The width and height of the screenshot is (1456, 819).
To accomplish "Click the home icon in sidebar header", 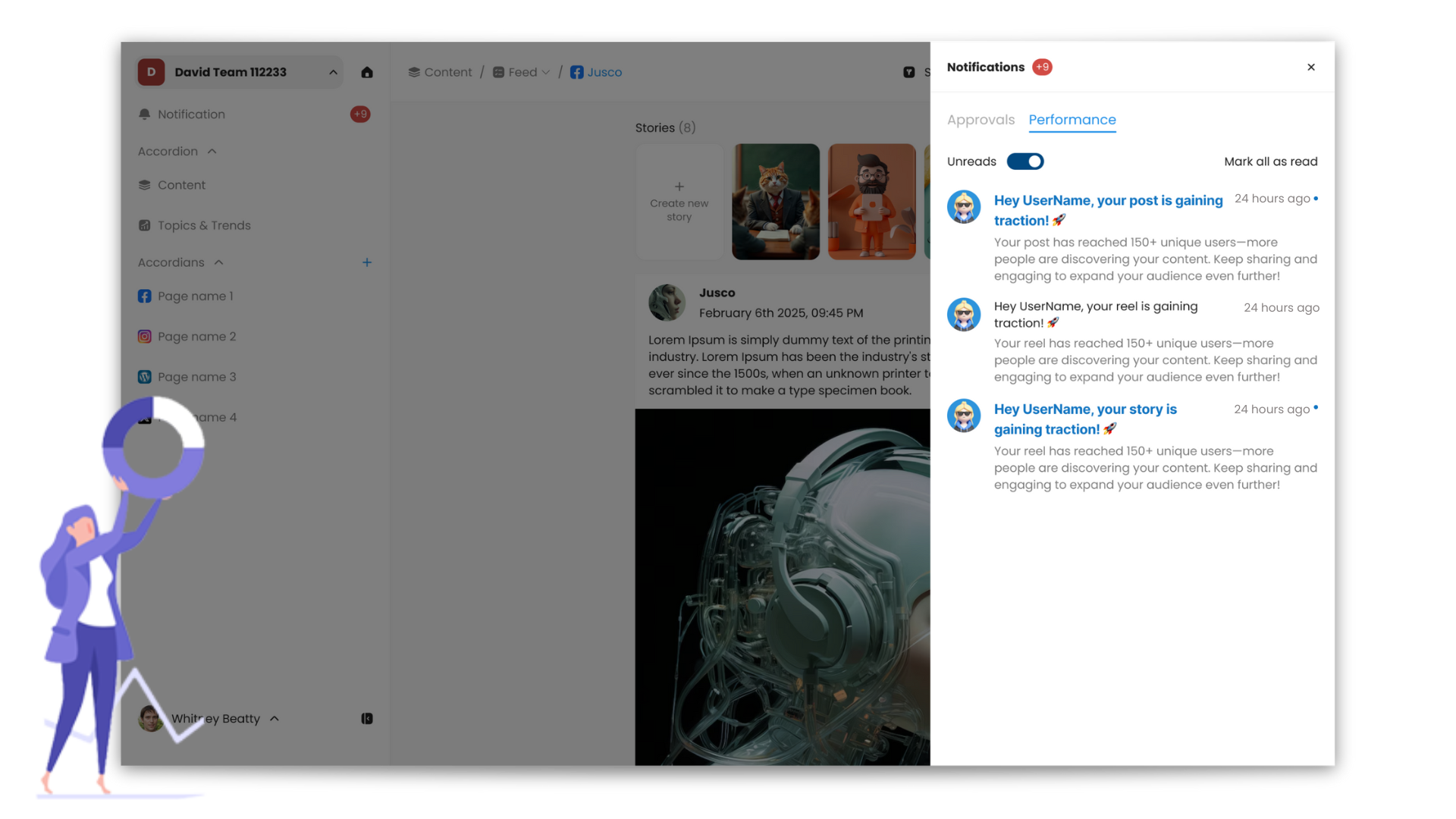I will tap(367, 72).
